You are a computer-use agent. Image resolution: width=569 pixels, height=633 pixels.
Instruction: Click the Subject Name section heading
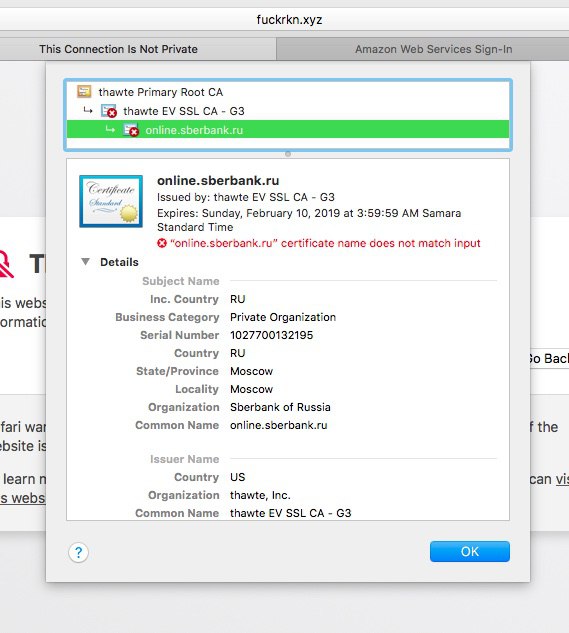point(181,281)
